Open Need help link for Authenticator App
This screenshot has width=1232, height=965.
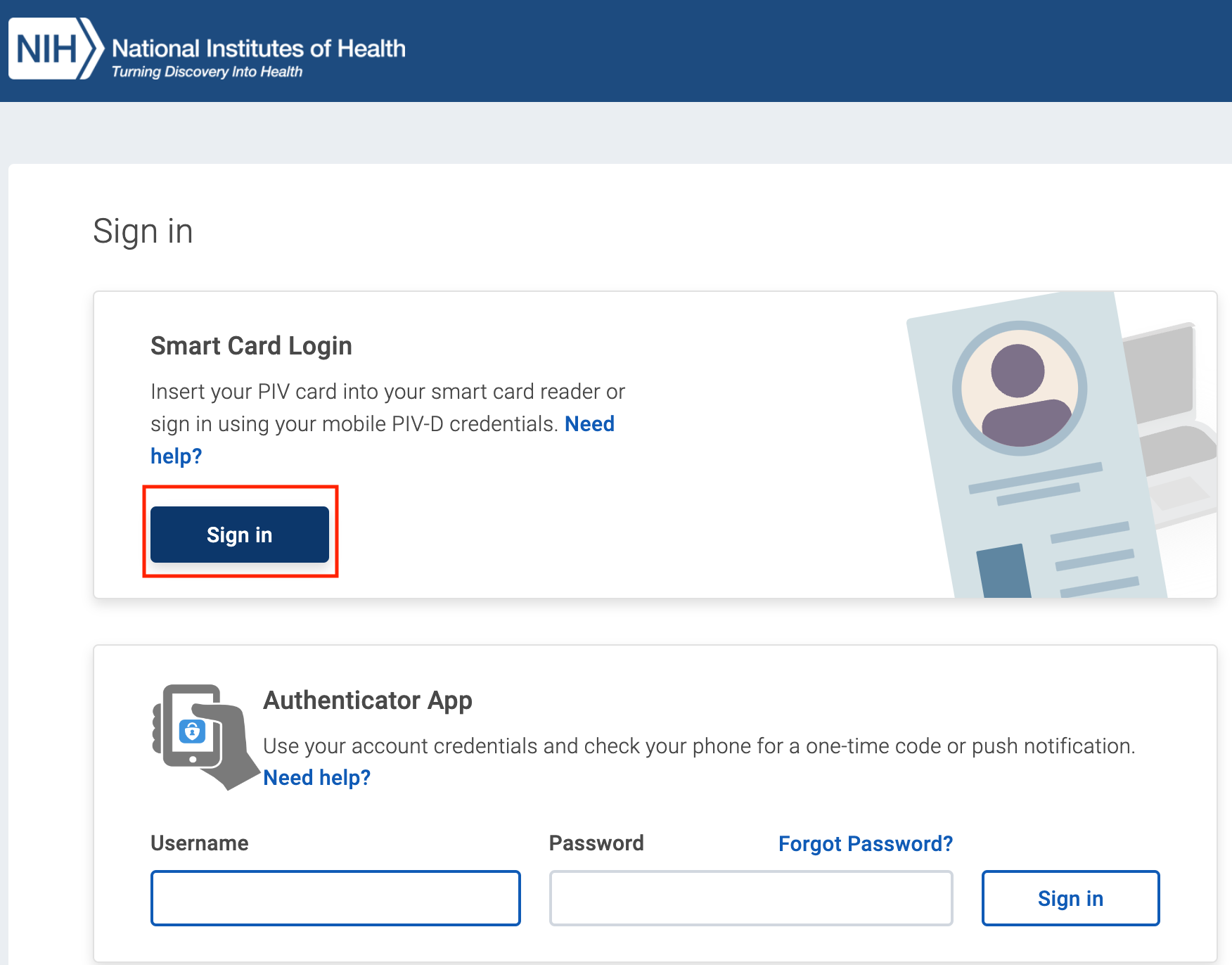pyautogui.click(x=316, y=778)
